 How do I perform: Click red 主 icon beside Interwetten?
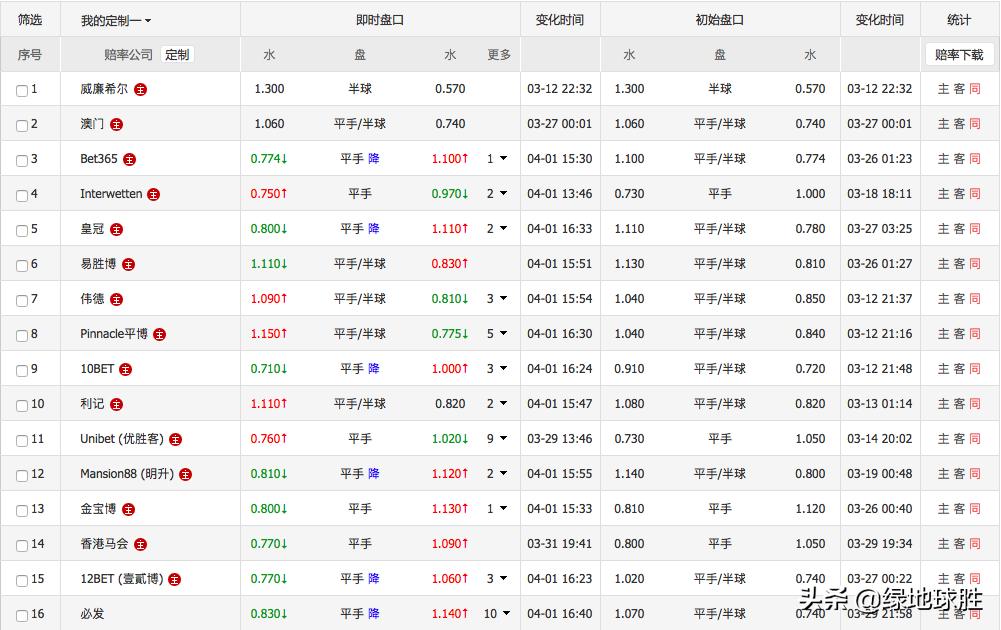click(153, 195)
